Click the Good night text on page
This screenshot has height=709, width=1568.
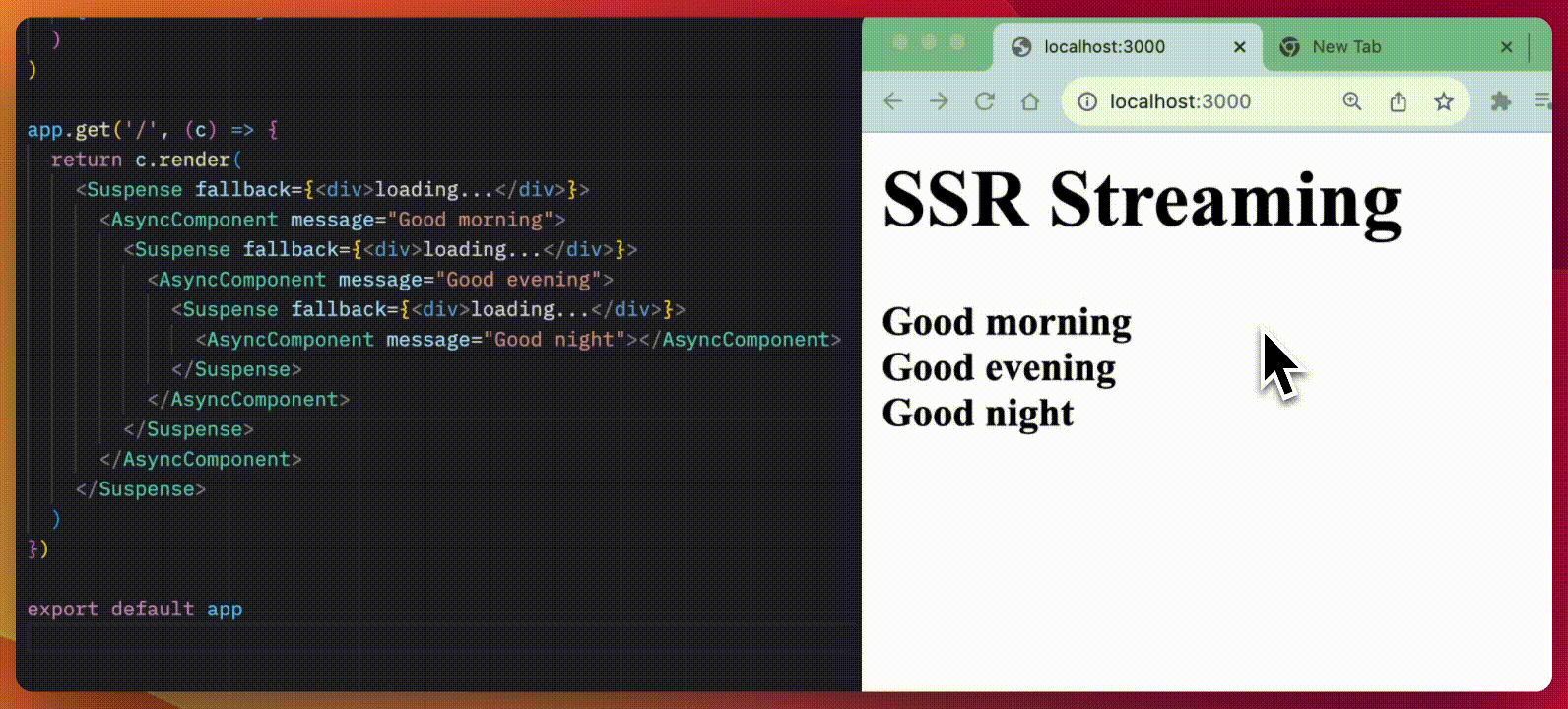tap(977, 413)
